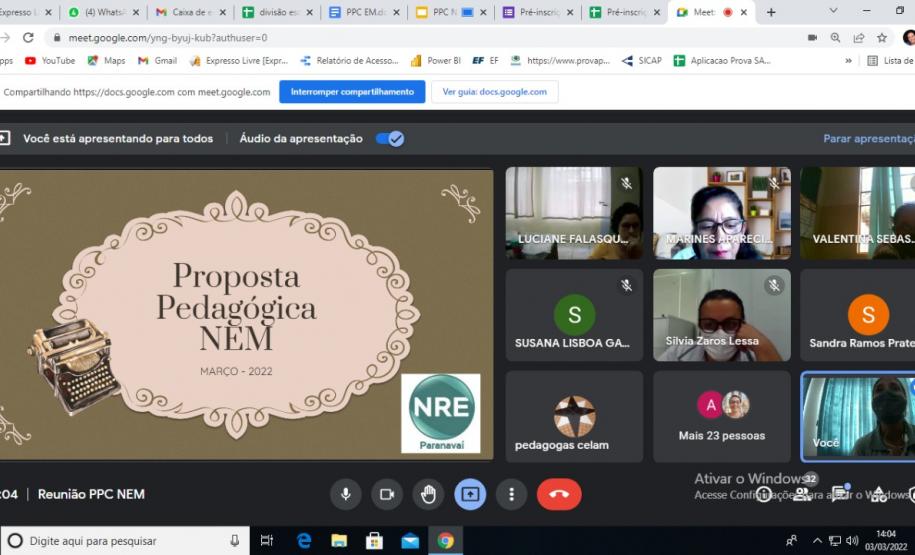Switch to the WhatsApp browser tab

click(103, 12)
